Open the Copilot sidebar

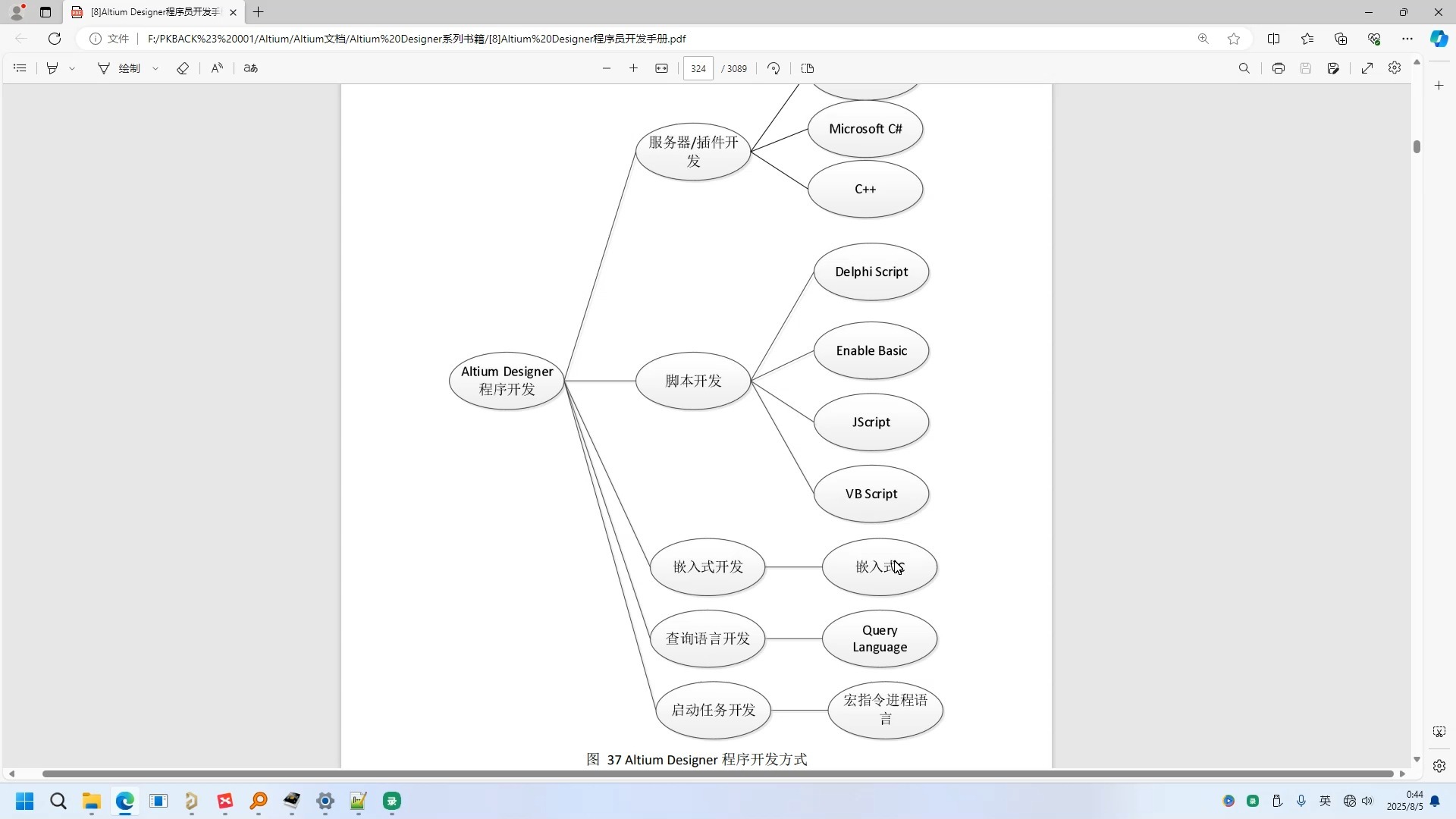click(x=1439, y=39)
